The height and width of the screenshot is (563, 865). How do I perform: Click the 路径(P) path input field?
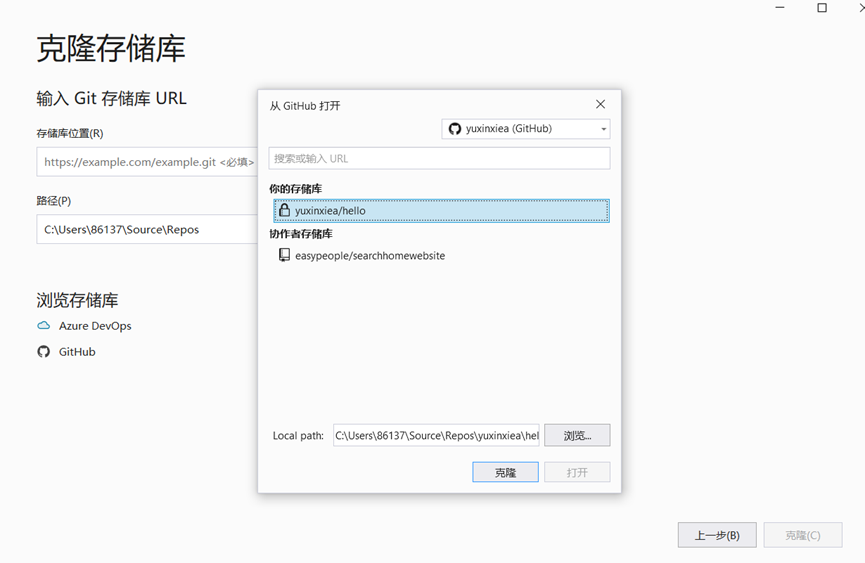(x=147, y=229)
